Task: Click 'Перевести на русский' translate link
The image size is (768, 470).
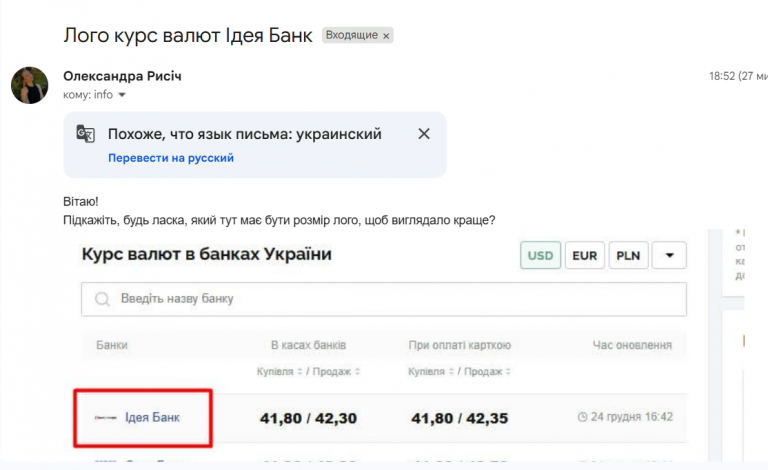Action: [x=171, y=158]
